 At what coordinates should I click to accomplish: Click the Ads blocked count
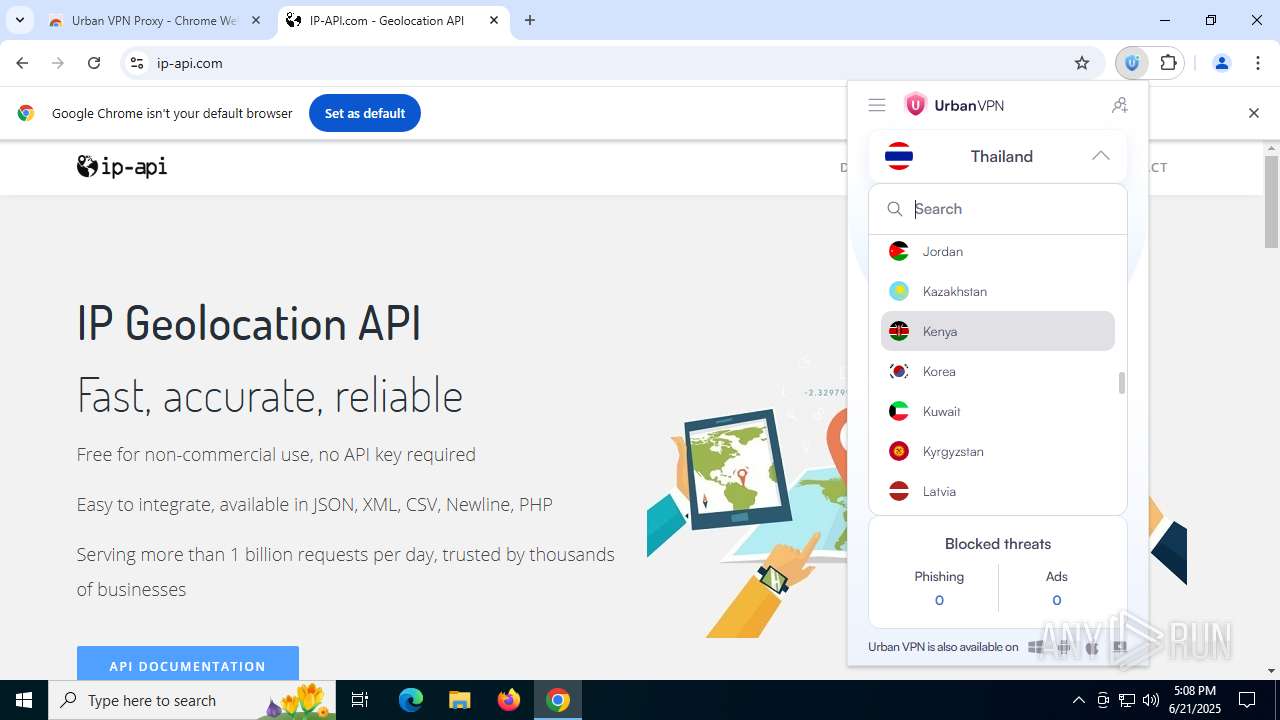pyautogui.click(x=1057, y=600)
